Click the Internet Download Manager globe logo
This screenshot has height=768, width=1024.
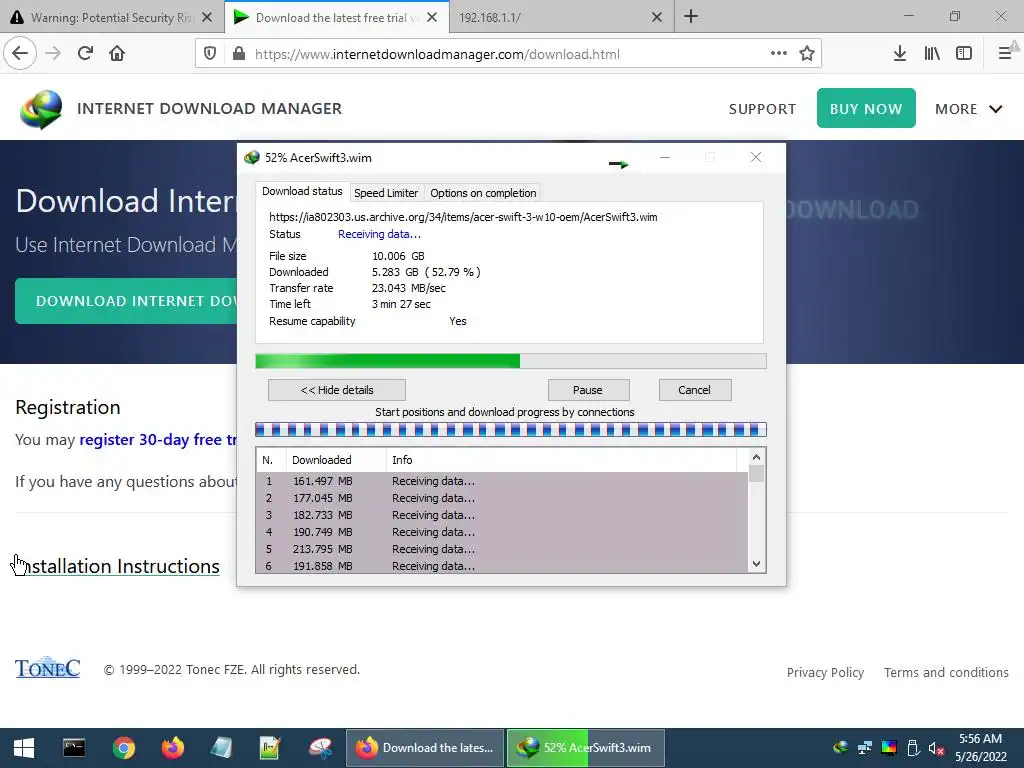pos(41,108)
